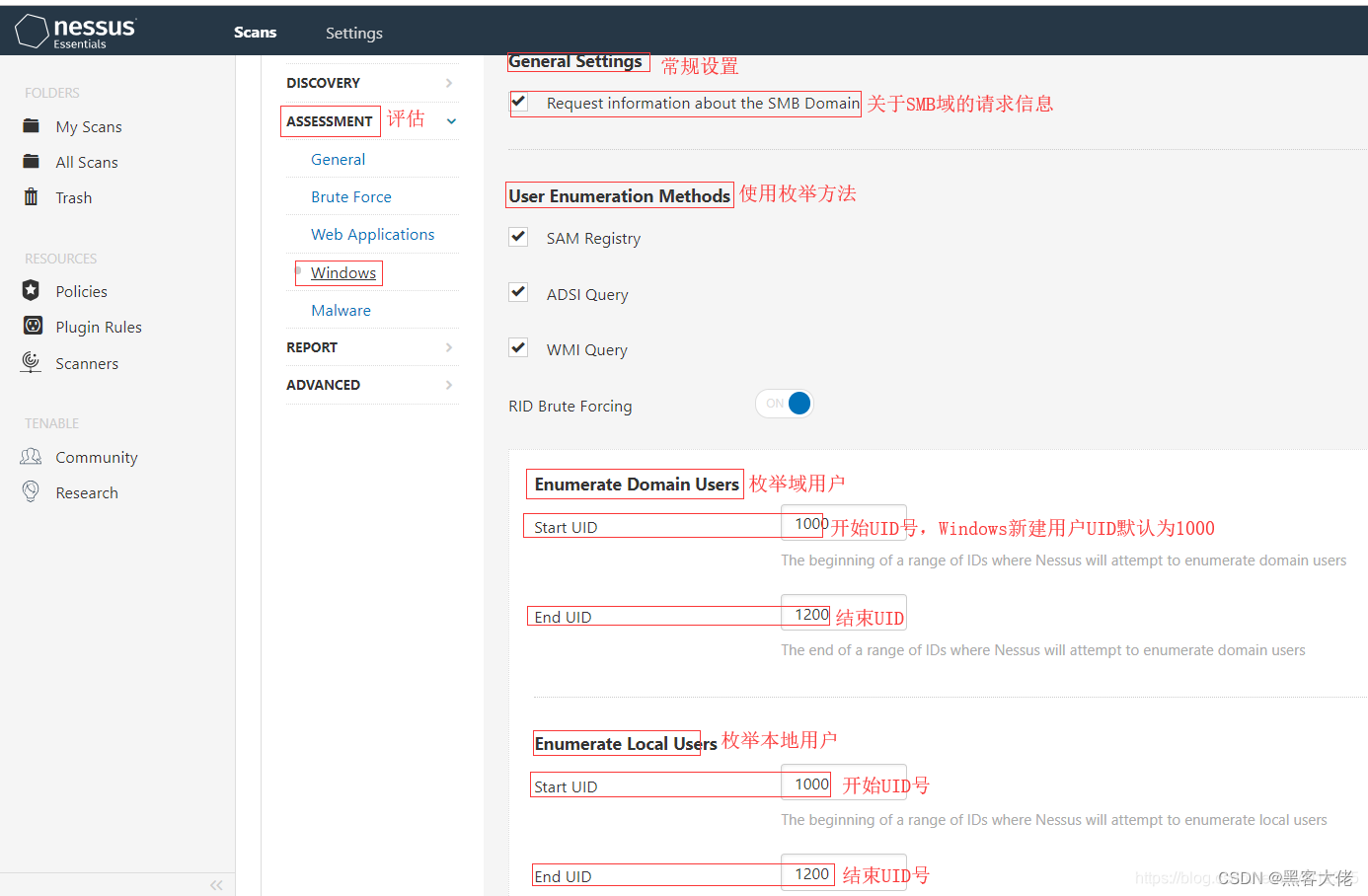Image resolution: width=1368 pixels, height=896 pixels.
Task: Open Policies resource page
Action: (x=82, y=292)
